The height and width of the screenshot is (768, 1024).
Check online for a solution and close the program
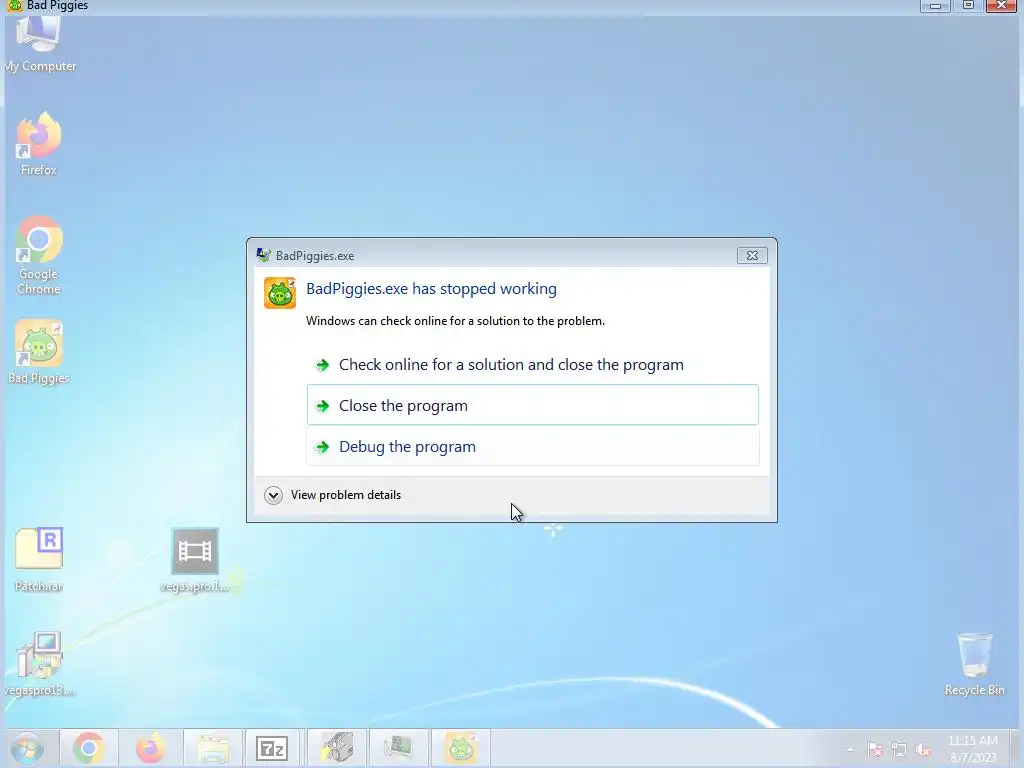tap(532, 364)
